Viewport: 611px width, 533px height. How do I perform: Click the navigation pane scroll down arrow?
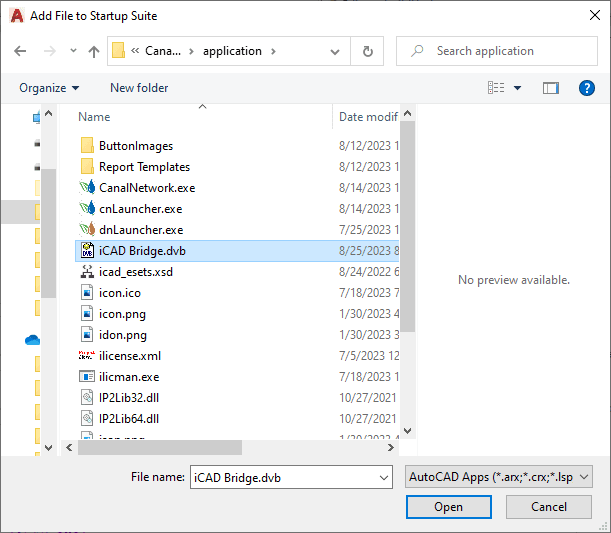49,448
